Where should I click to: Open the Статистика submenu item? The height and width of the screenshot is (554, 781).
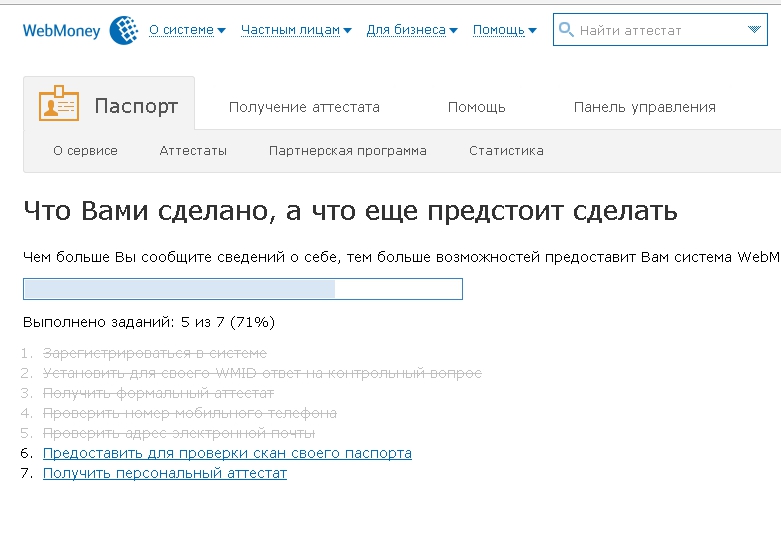[x=506, y=150]
